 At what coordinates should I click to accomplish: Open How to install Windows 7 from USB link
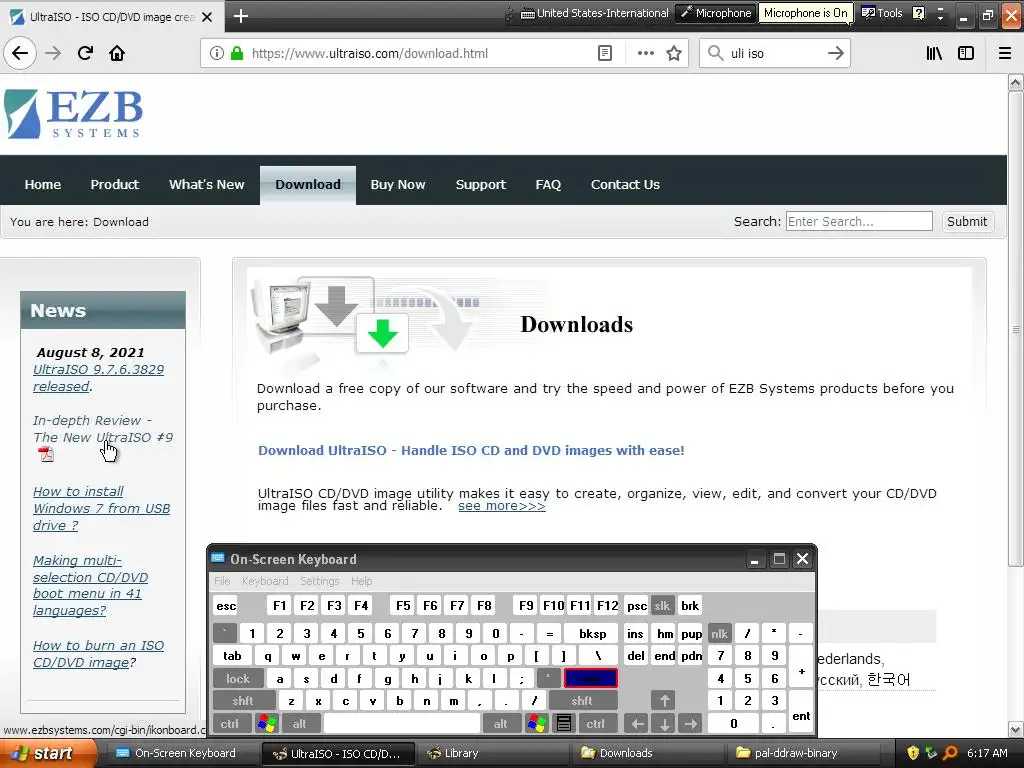click(x=101, y=509)
